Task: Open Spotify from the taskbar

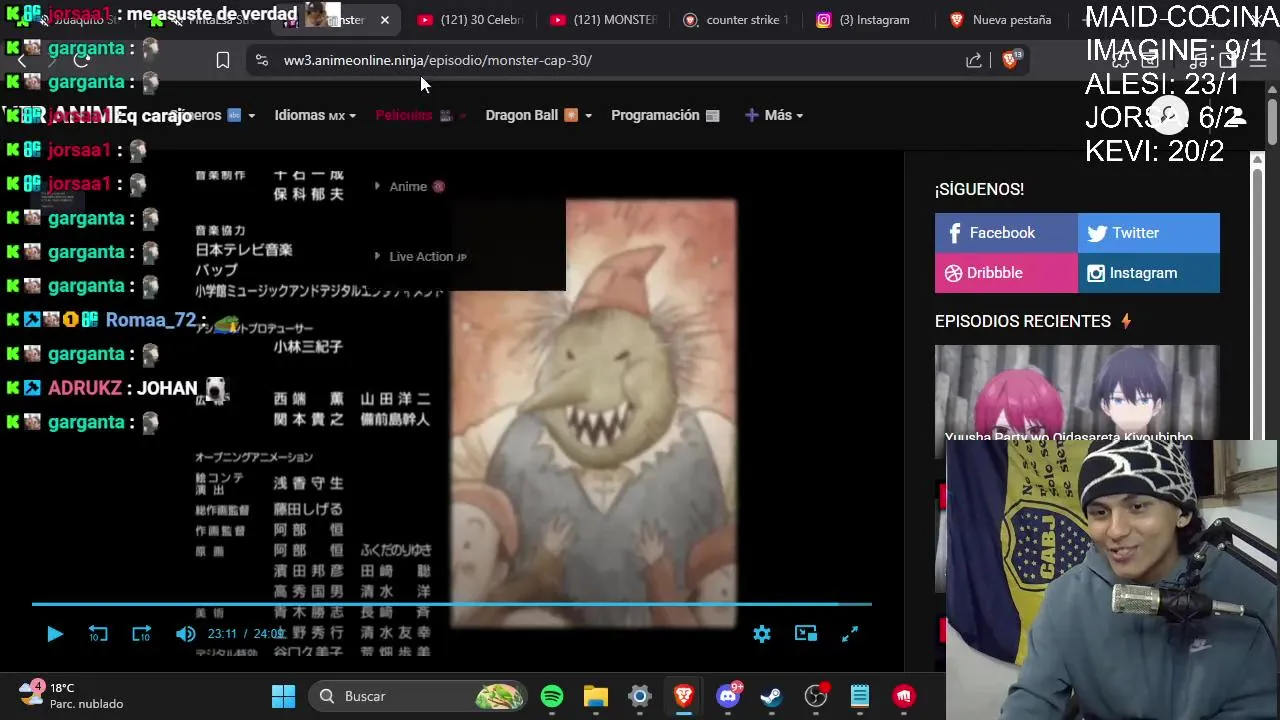Action: point(552,696)
